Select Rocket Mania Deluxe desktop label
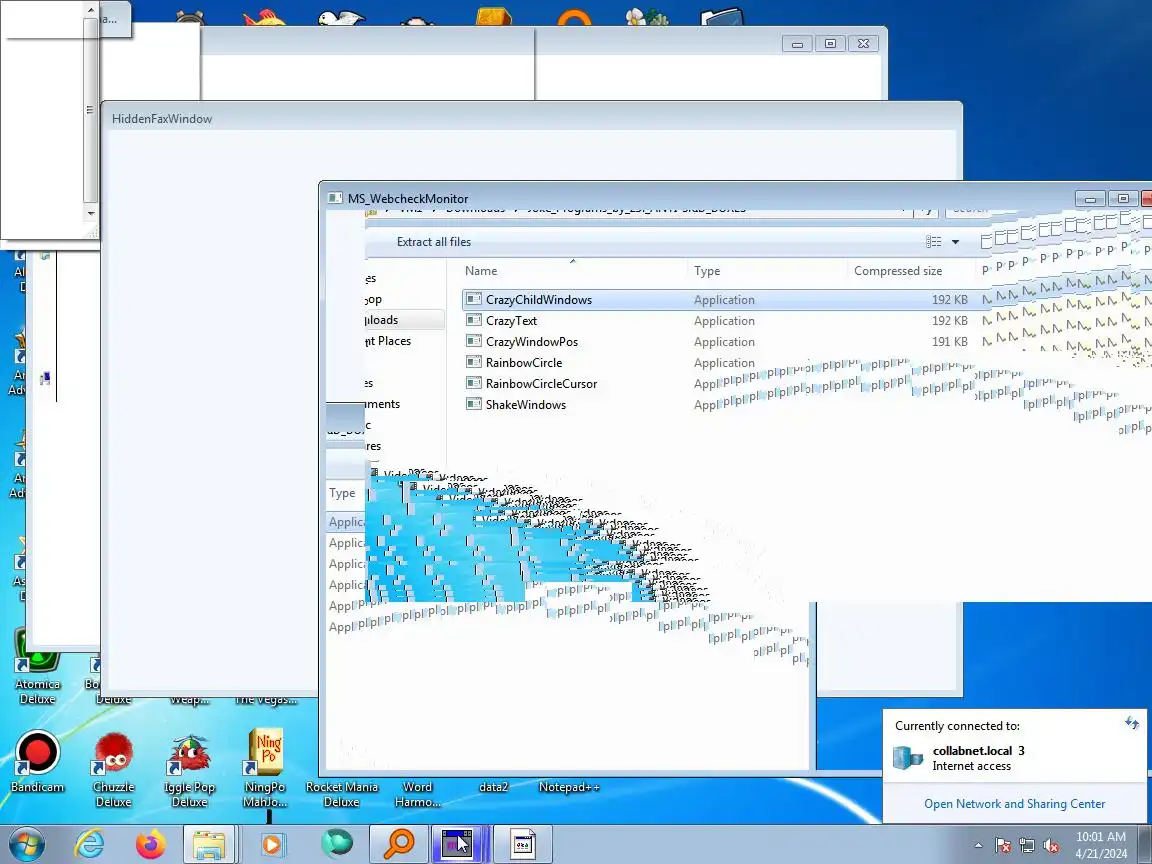Viewport: 1152px width, 864px height. tap(342, 794)
